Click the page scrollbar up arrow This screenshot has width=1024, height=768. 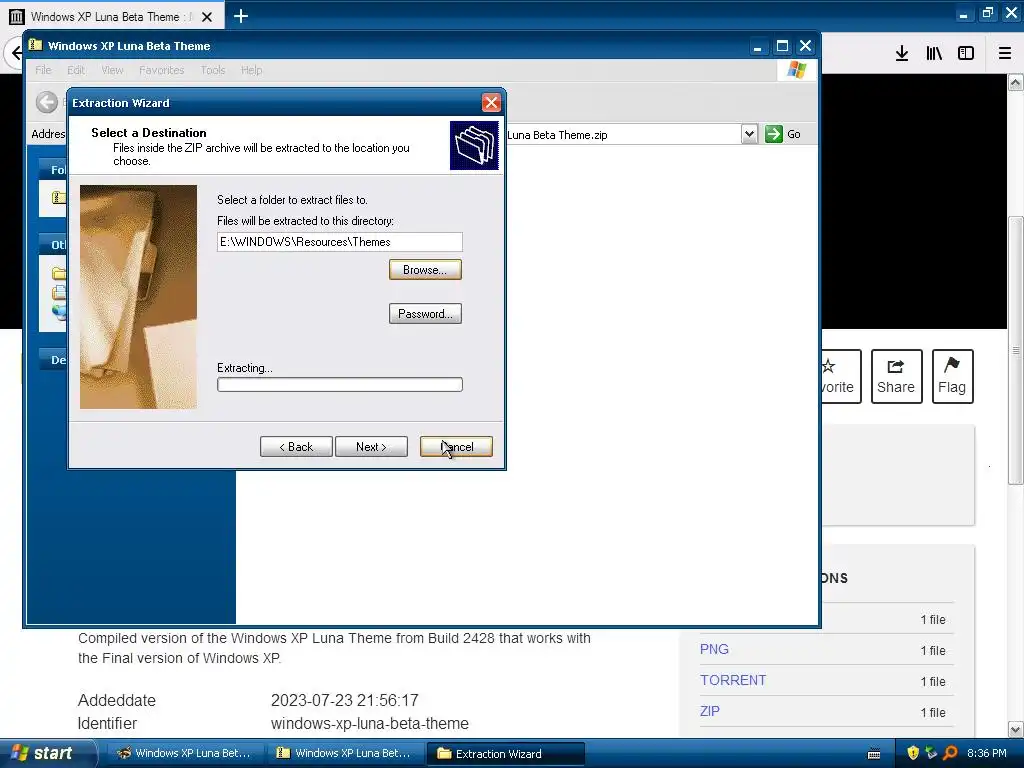pos(1016,82)
